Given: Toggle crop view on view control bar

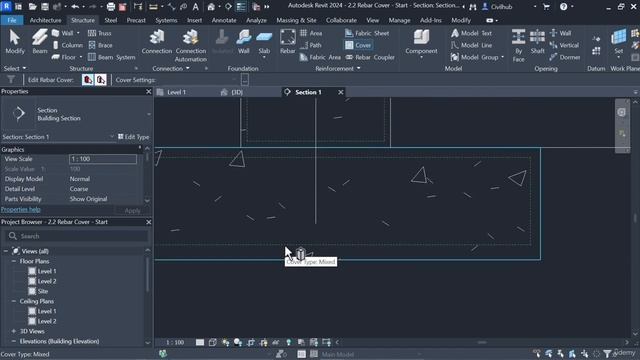Looking at the screenshot, I should (251, 342).
